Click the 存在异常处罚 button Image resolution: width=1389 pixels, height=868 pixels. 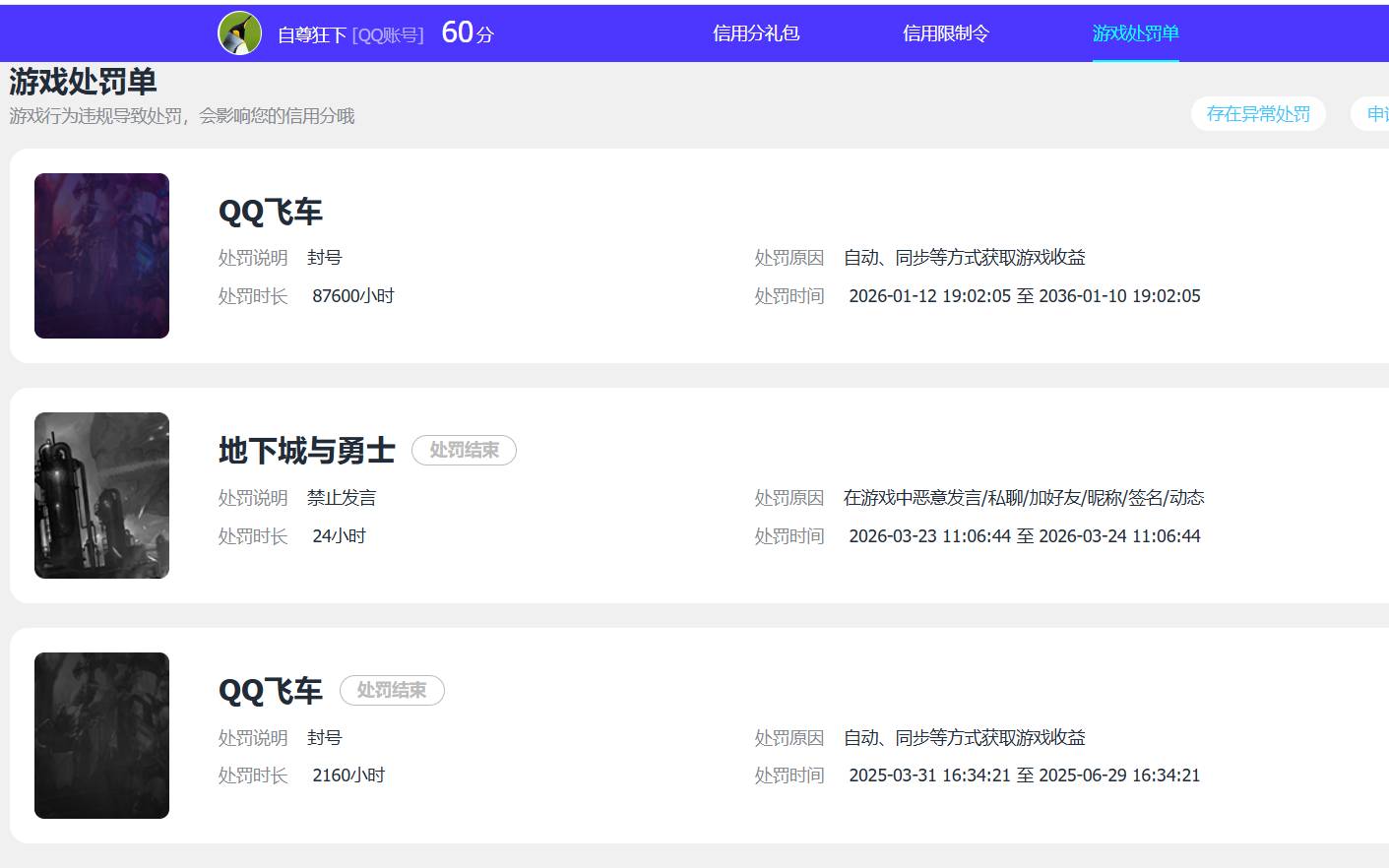(1258, 114)
